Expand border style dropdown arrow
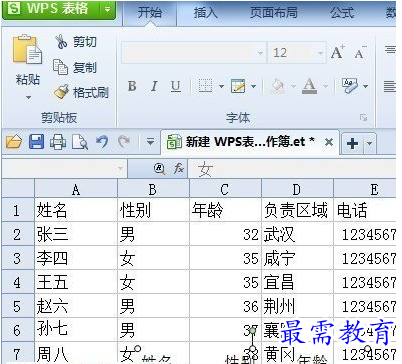Viewport: 402px width, 364px height. [x=221, y=87]
